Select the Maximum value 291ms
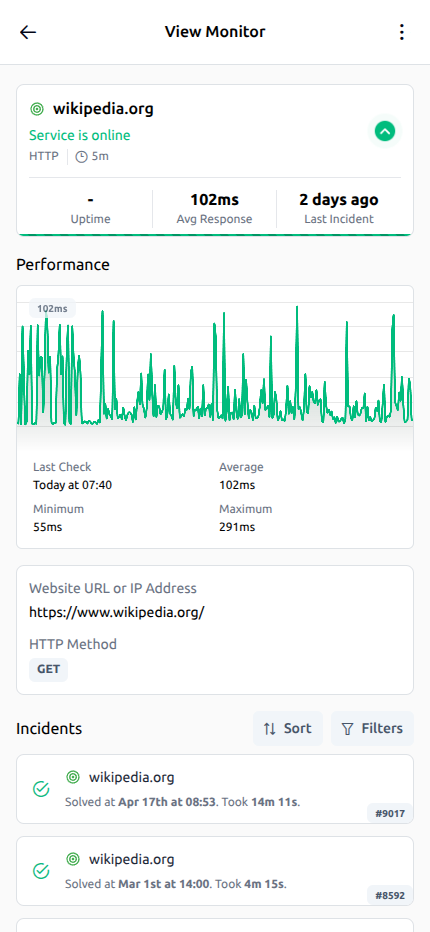The width and height of the screenshot is (430, 932). [x=237, y=527]
